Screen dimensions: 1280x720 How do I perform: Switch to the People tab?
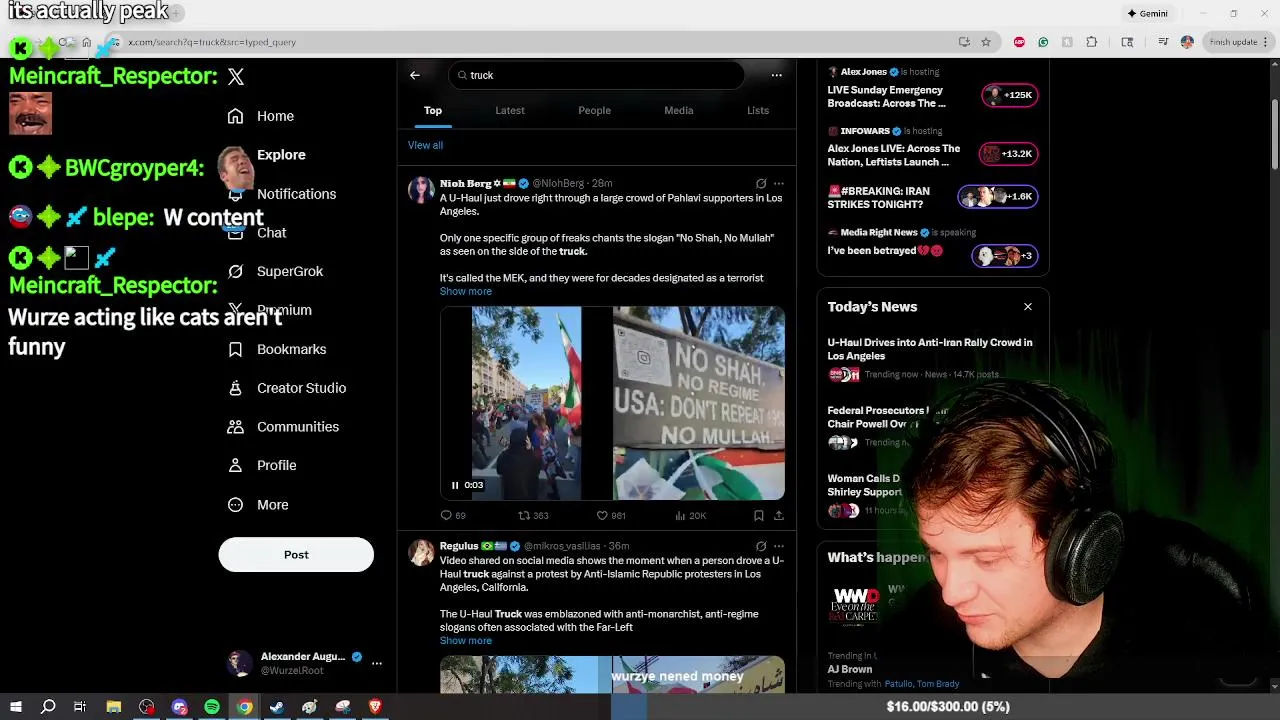click(594, 111)
